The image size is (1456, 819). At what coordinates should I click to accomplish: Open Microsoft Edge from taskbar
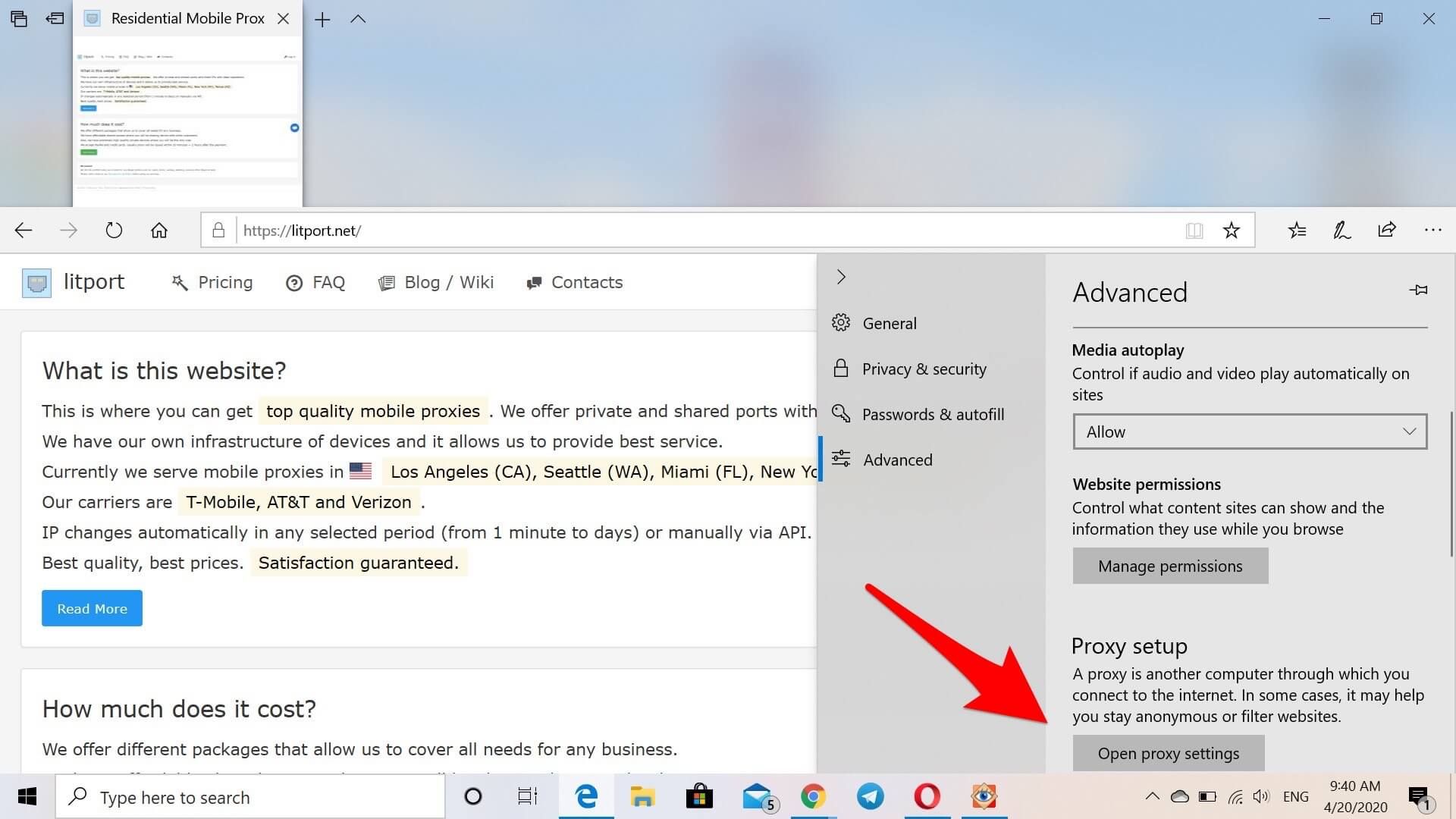pos(586,796)
